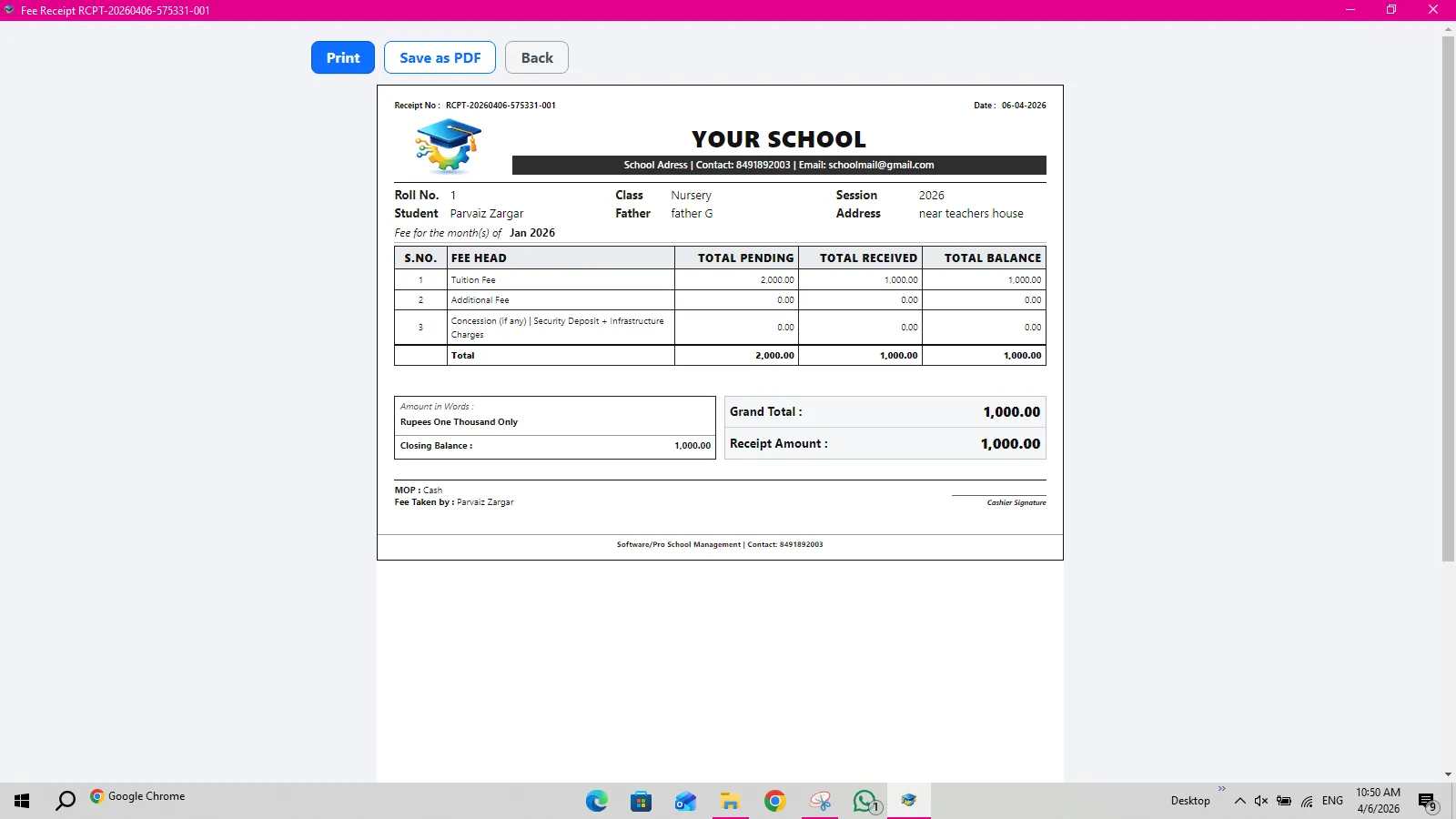
Task: Restore down the Fee Receipt window
Action: [1391, 10]
